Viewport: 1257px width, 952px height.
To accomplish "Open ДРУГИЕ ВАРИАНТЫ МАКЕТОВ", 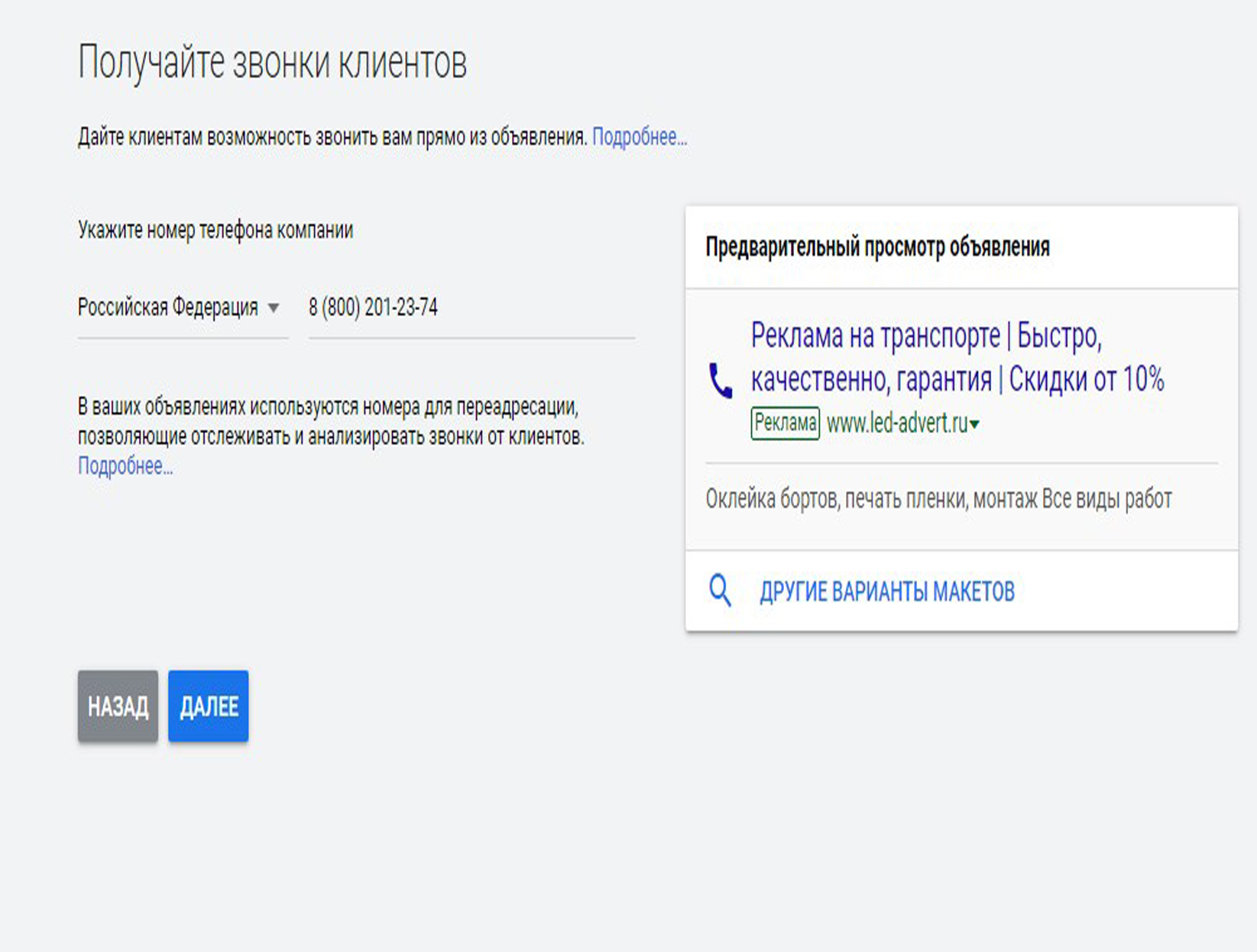I will point(886,591).
